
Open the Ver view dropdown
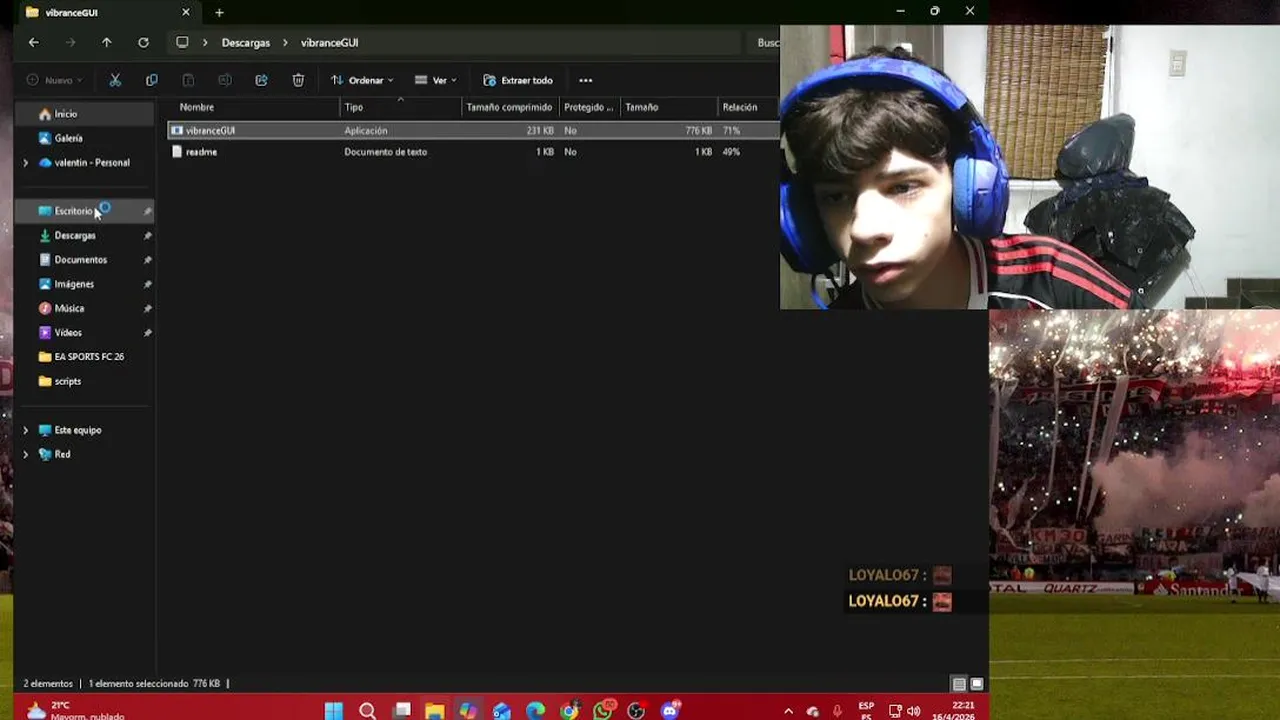[x=435, y=80]
